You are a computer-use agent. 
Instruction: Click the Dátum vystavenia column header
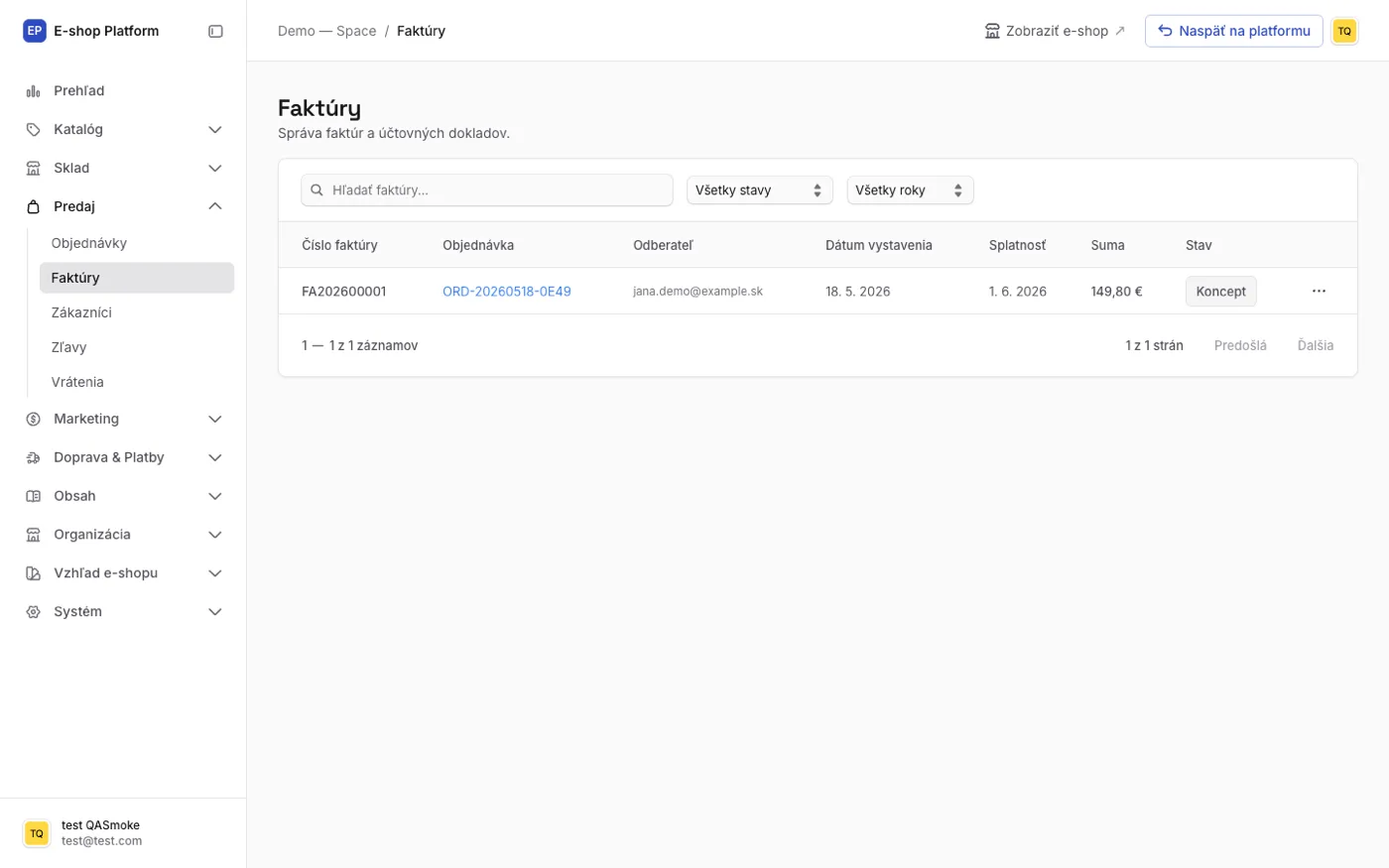pyautogui.click(x=879, y=245)
